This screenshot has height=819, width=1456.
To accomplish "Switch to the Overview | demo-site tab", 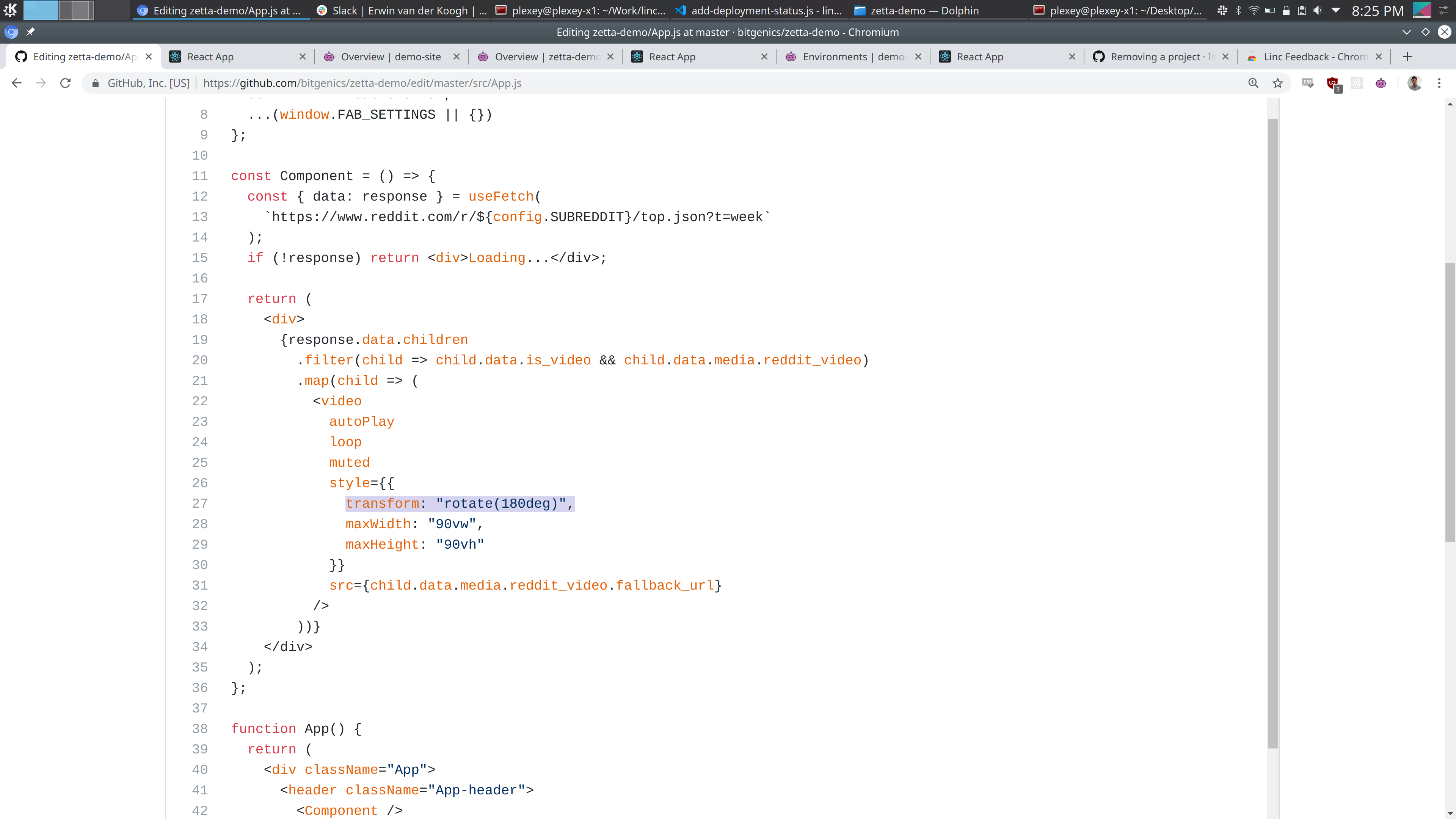I will [x=390, y=56].
